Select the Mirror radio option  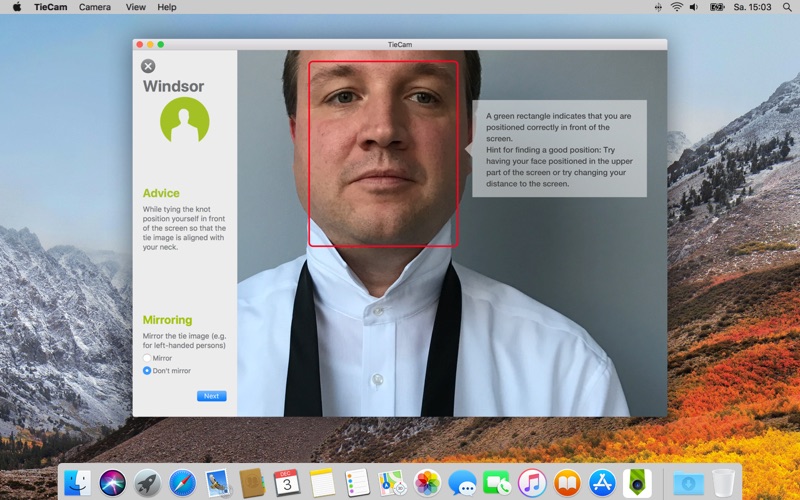[x=147, y=358]
